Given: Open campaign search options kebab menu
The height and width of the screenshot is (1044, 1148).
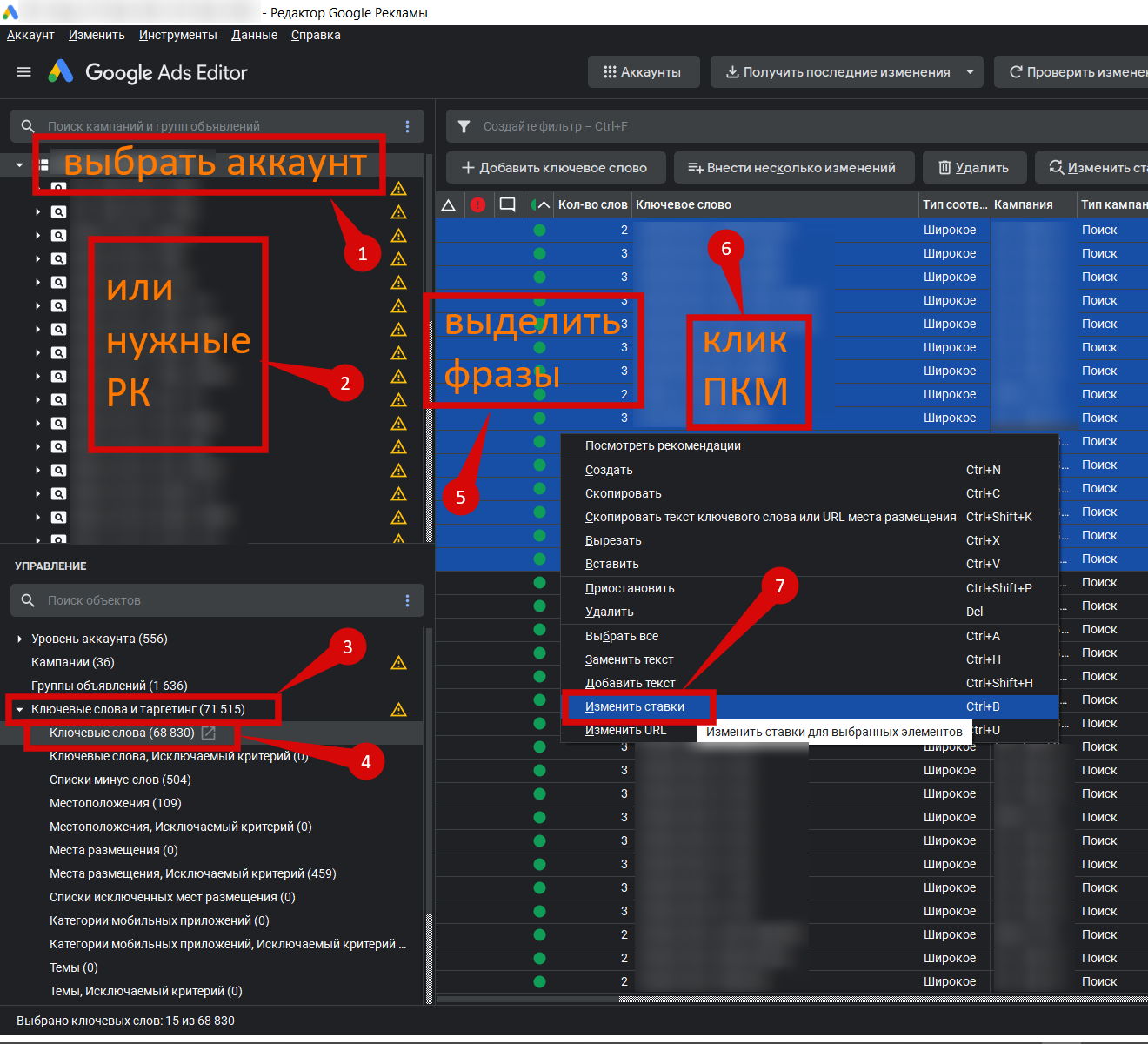Looking at the screenshot, I should click(407, 126).
